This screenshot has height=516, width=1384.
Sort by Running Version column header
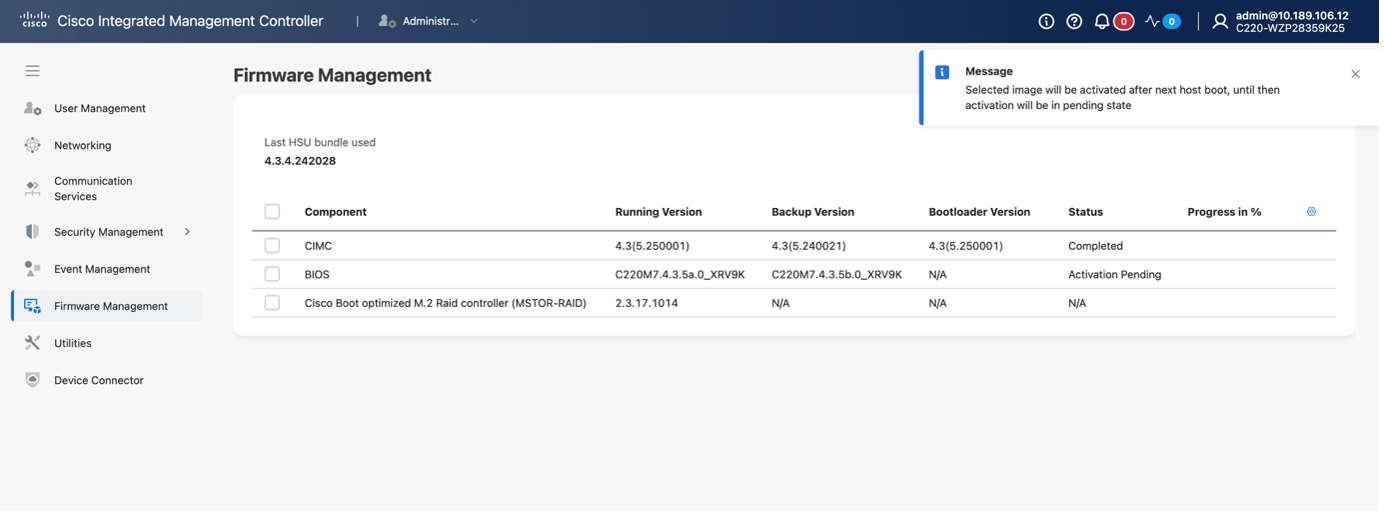[658, 212]
